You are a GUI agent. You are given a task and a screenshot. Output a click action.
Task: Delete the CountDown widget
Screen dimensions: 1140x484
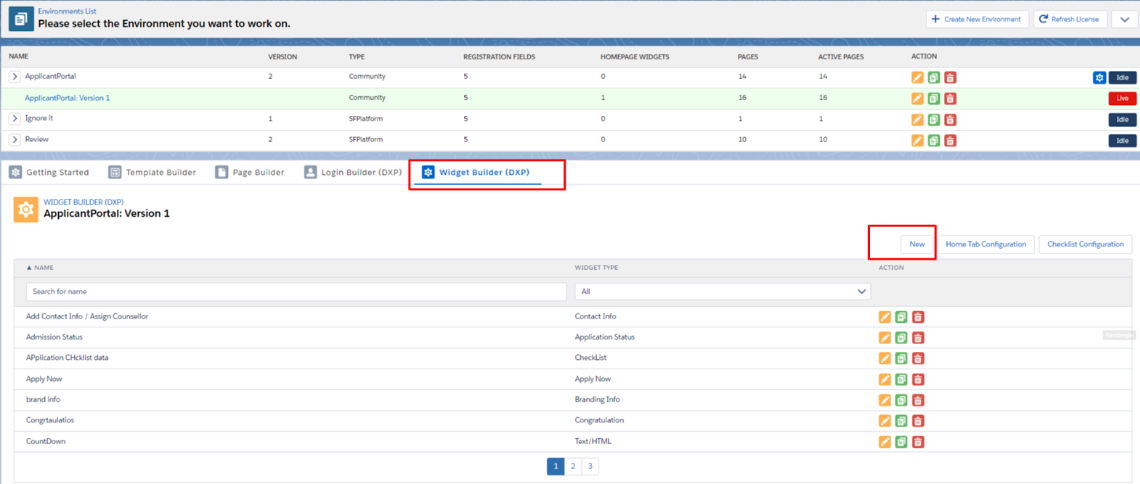pos(918,442)
